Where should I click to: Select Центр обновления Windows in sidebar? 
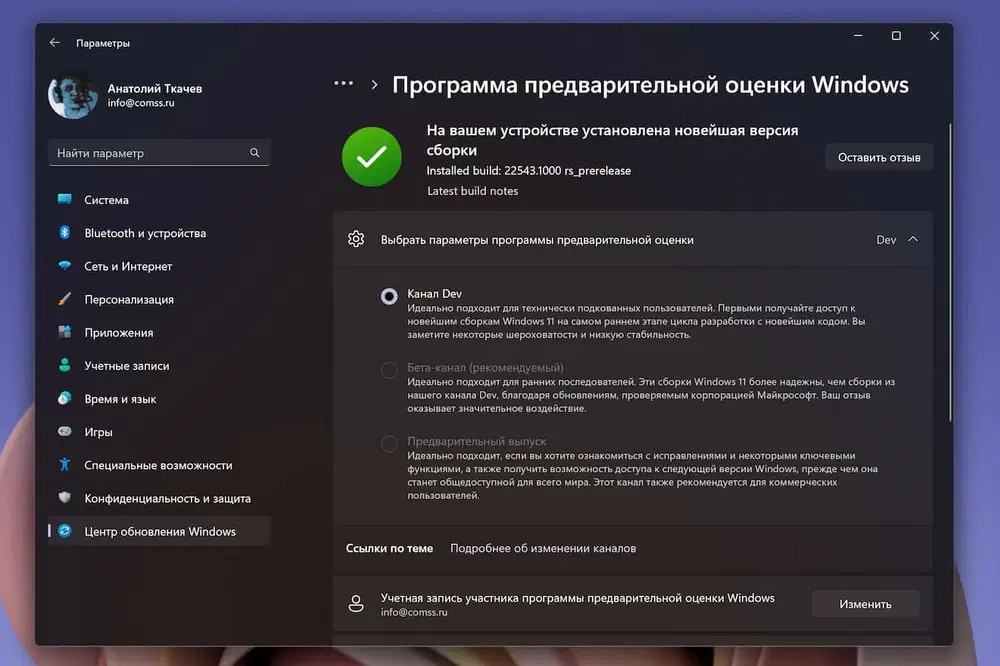[x=159, y=531]
